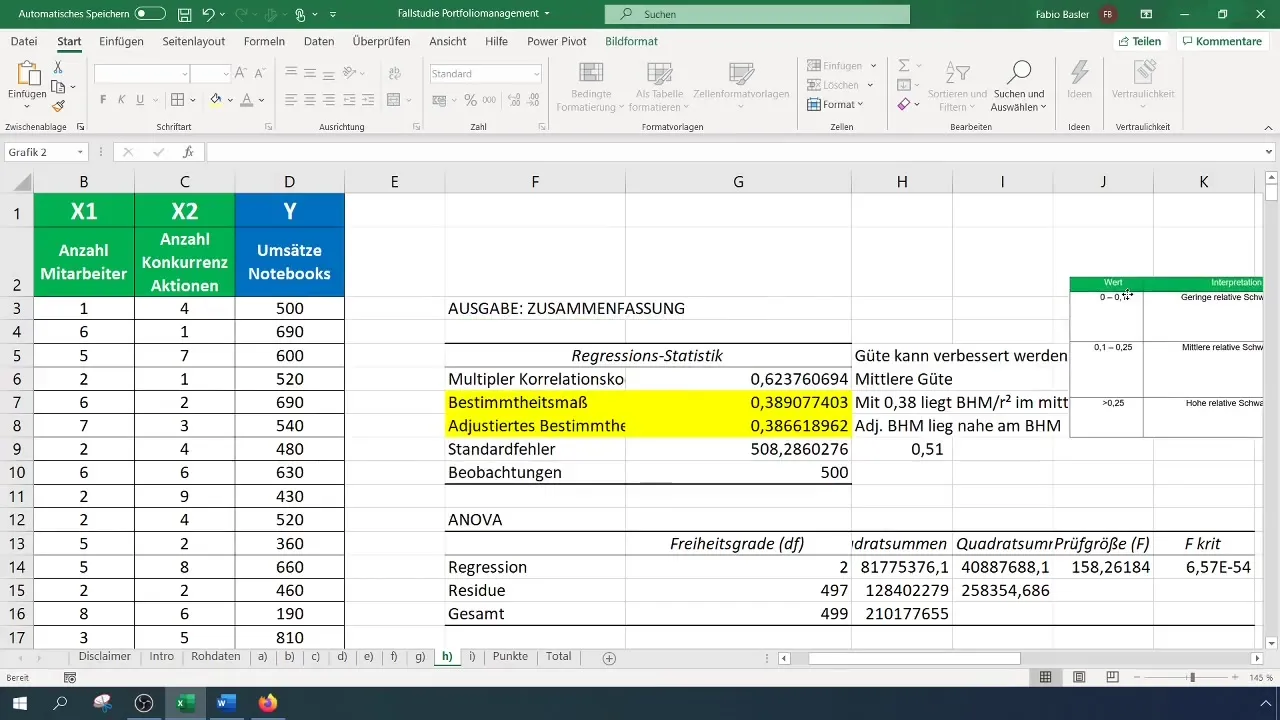This screenshot has height=720, width=1280.
Task: Click the 145 % zoom level
Action: (1260, 678)
